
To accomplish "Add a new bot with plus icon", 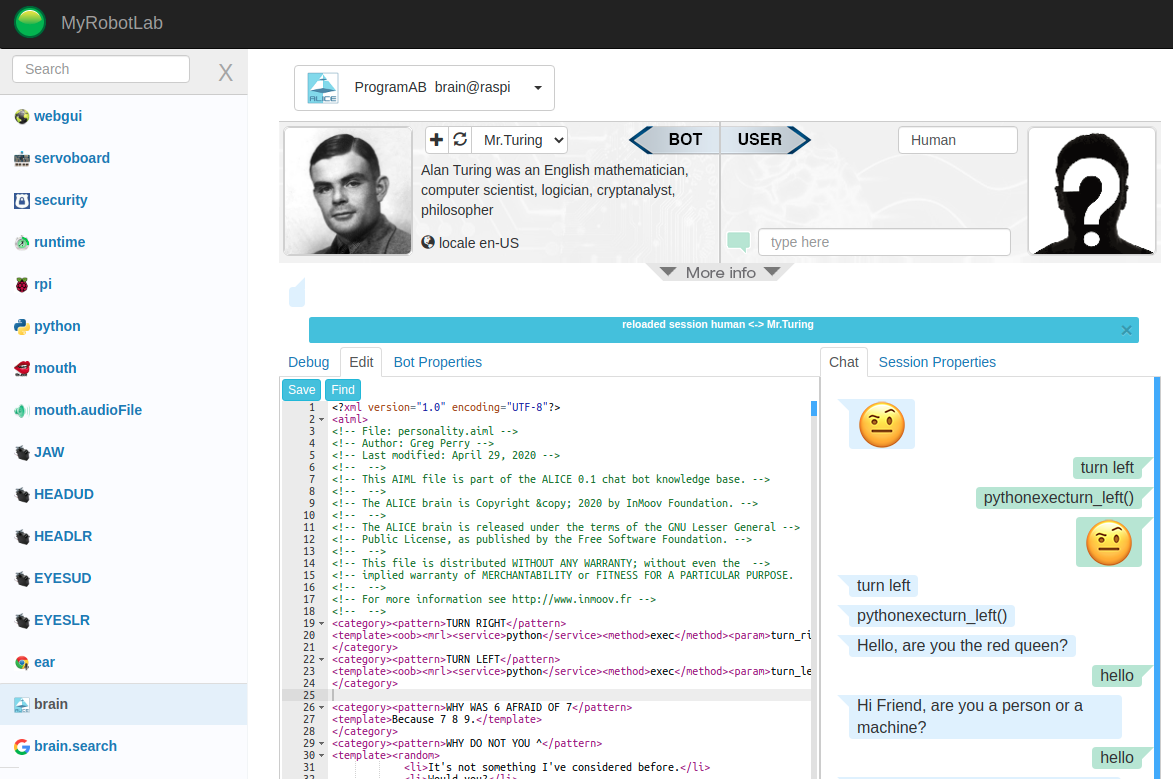I will click(436, 140).
